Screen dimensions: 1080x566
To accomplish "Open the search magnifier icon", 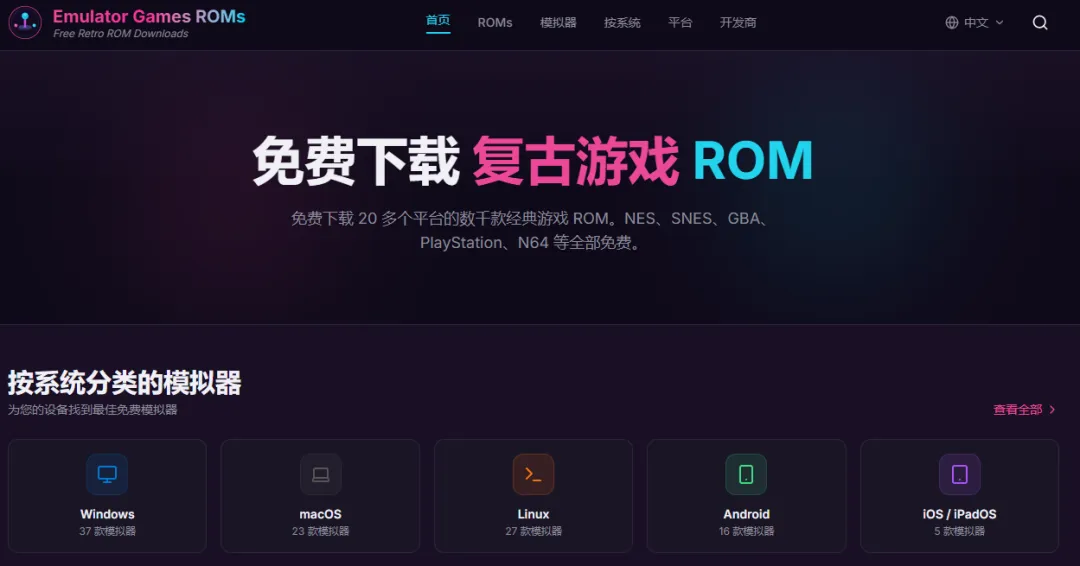I will [1040, 23].
